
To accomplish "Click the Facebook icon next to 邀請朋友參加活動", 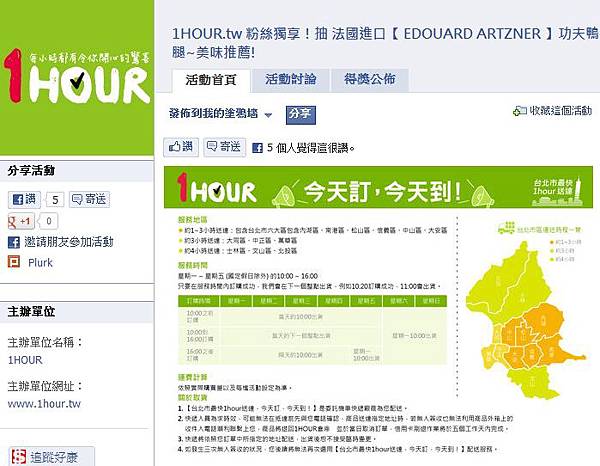I will click(x=14, y=242).
